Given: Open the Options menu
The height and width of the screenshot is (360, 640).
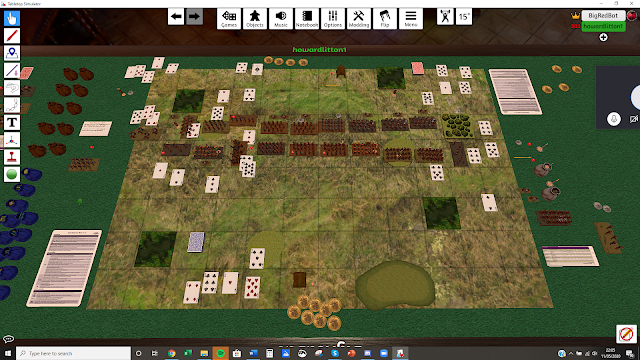Looking at the screenshot, I should coord(333,18).
